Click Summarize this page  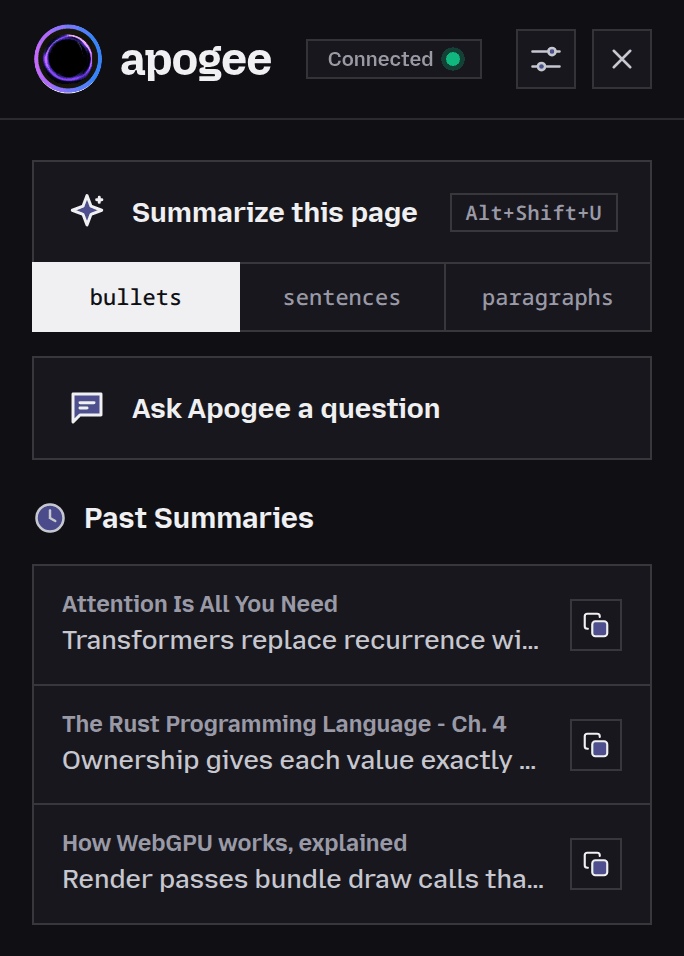pos(341,212)
